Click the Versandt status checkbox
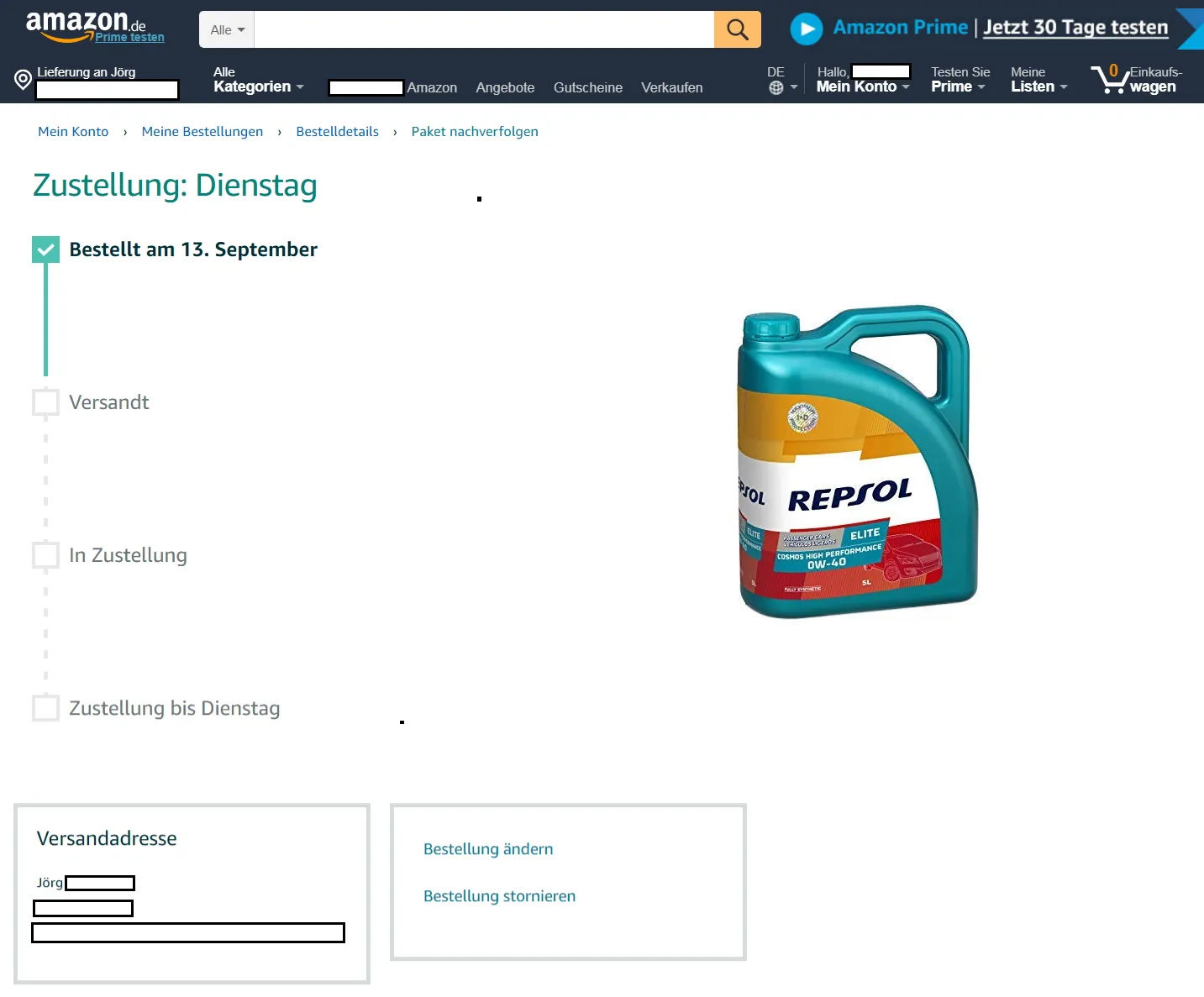Screen dimensions: 1204x997 (x=45, y=402)
